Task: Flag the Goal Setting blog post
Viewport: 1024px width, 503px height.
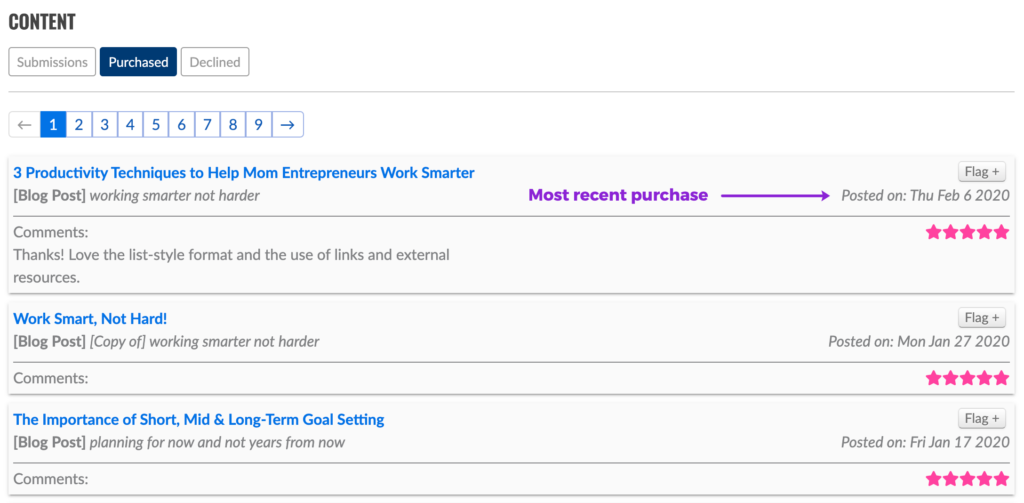Action: tap(982, 418)
